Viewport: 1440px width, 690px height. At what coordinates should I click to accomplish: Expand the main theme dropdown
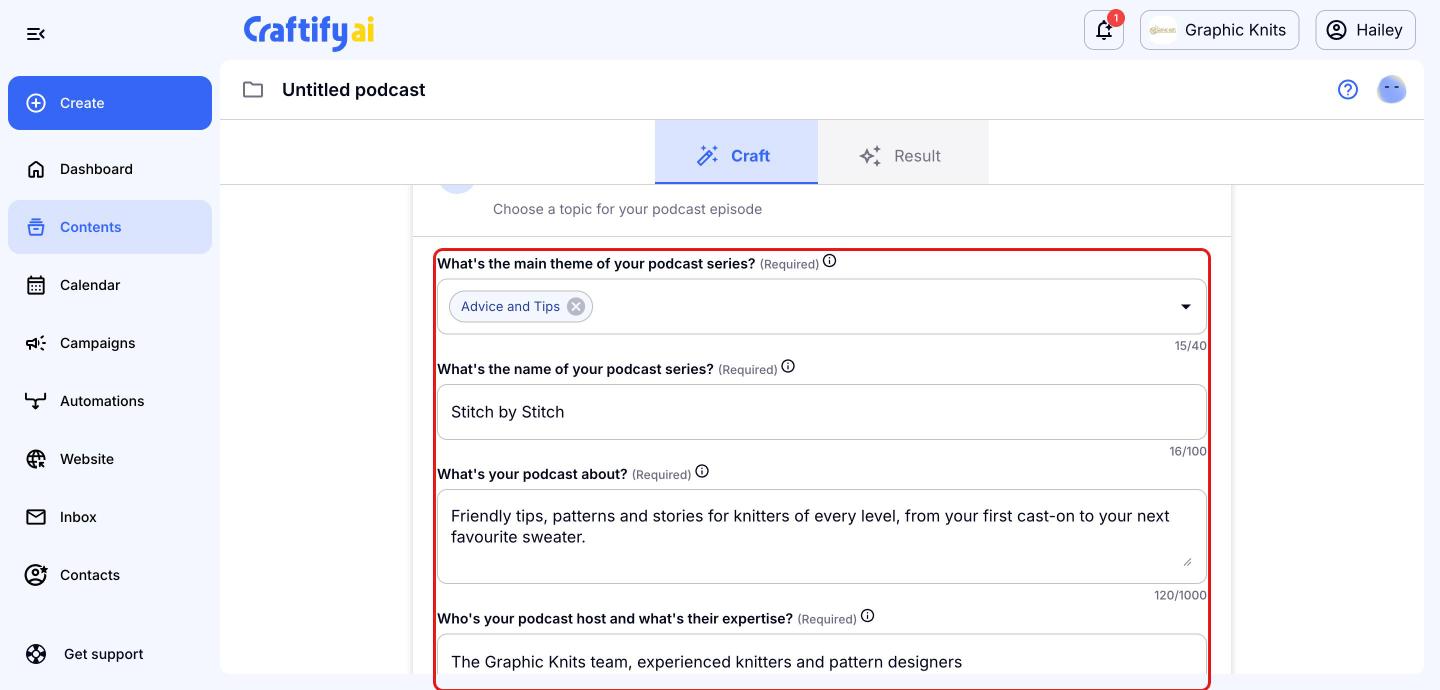[x=1186, y=307]
